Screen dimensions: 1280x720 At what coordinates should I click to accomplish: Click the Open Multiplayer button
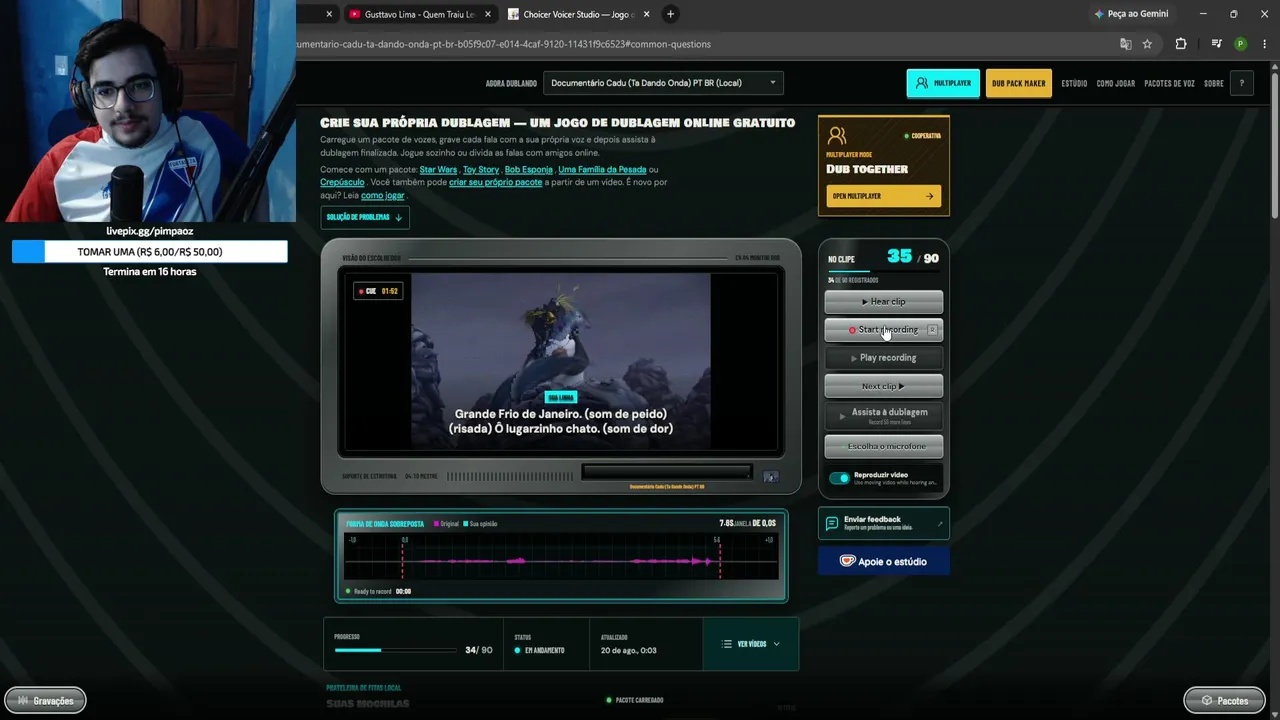pyautogui.click(x=883, y=196)
